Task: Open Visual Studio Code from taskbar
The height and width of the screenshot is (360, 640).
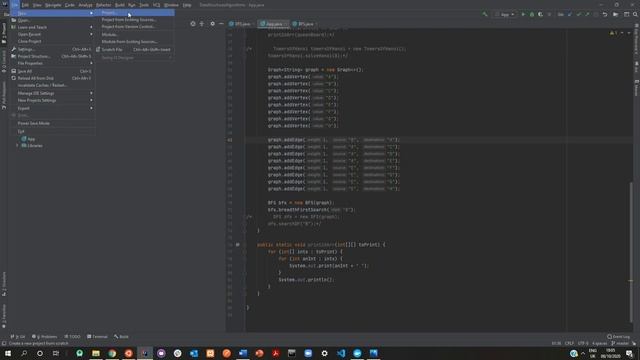Action: point(341,353)
